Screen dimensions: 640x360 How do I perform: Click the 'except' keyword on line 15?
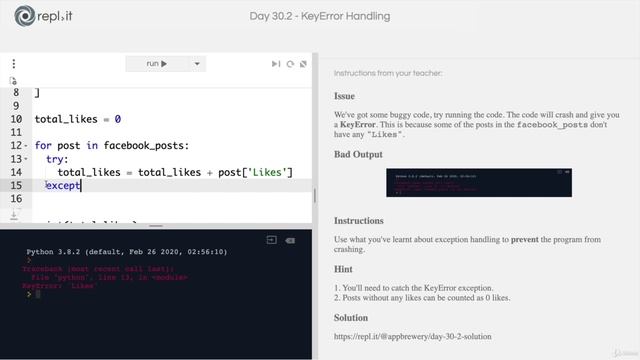tap(63, 185)
